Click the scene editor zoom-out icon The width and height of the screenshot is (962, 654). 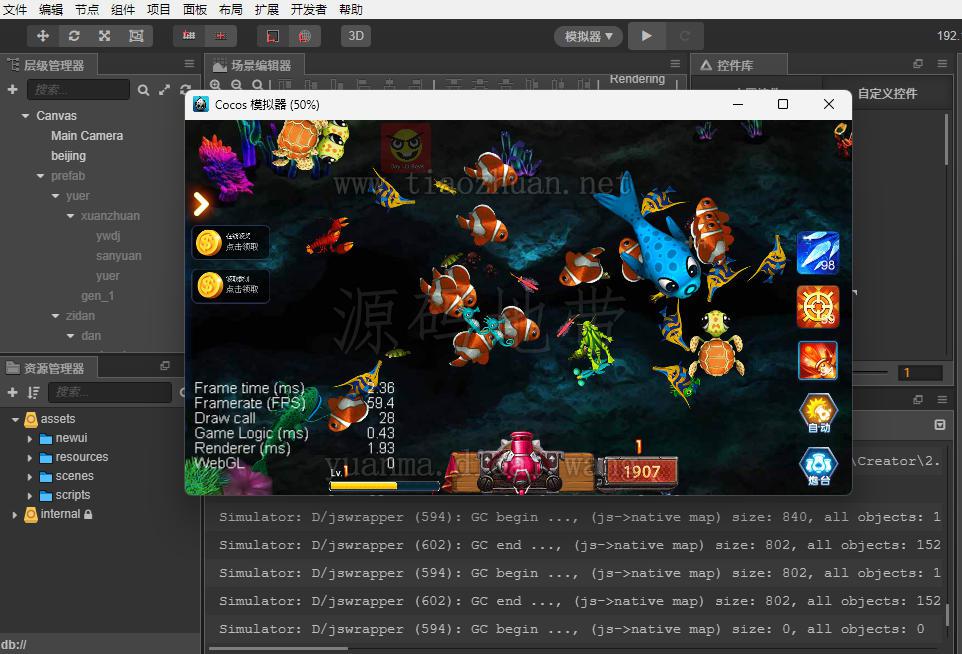click(237, 85)
